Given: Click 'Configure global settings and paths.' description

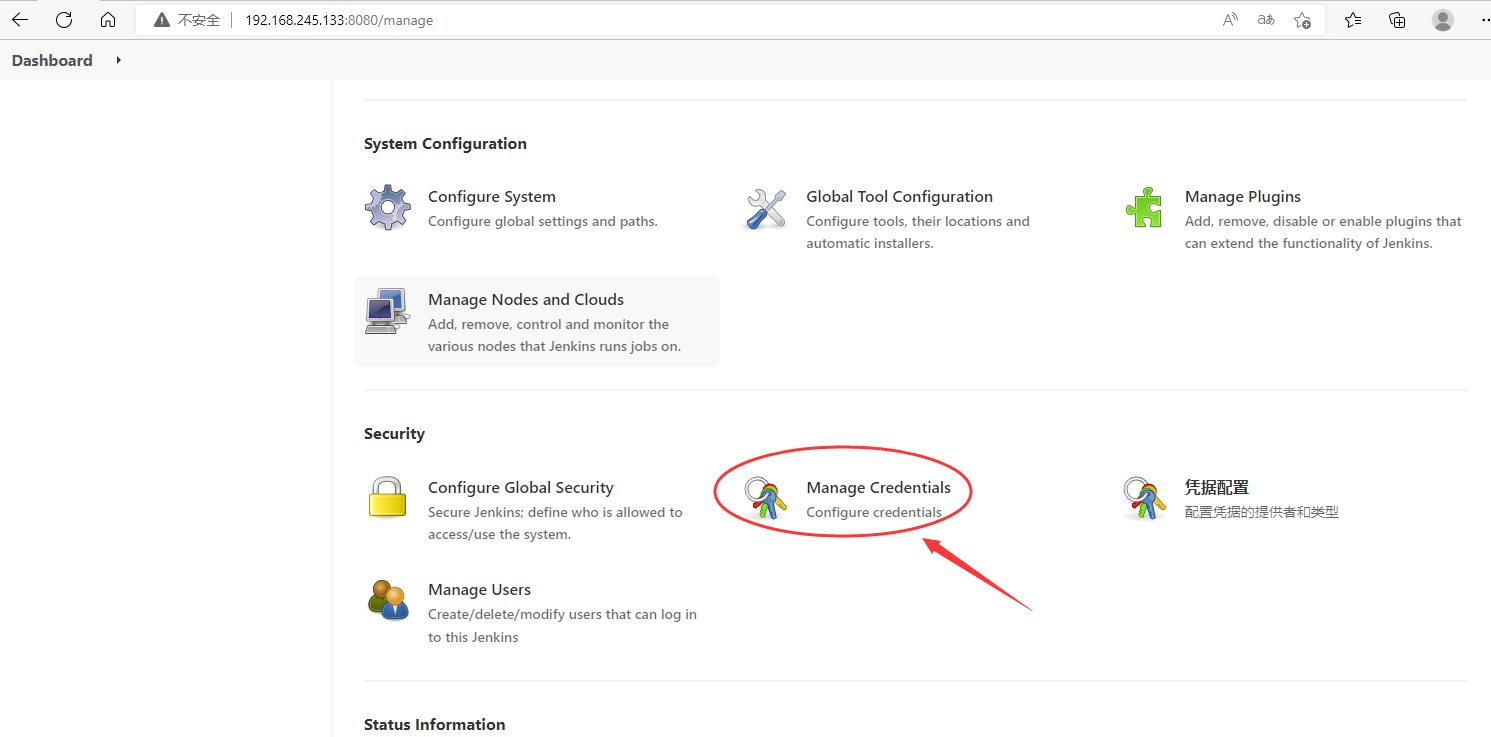Looking at the screenshot, I should (x=543, y=222).
